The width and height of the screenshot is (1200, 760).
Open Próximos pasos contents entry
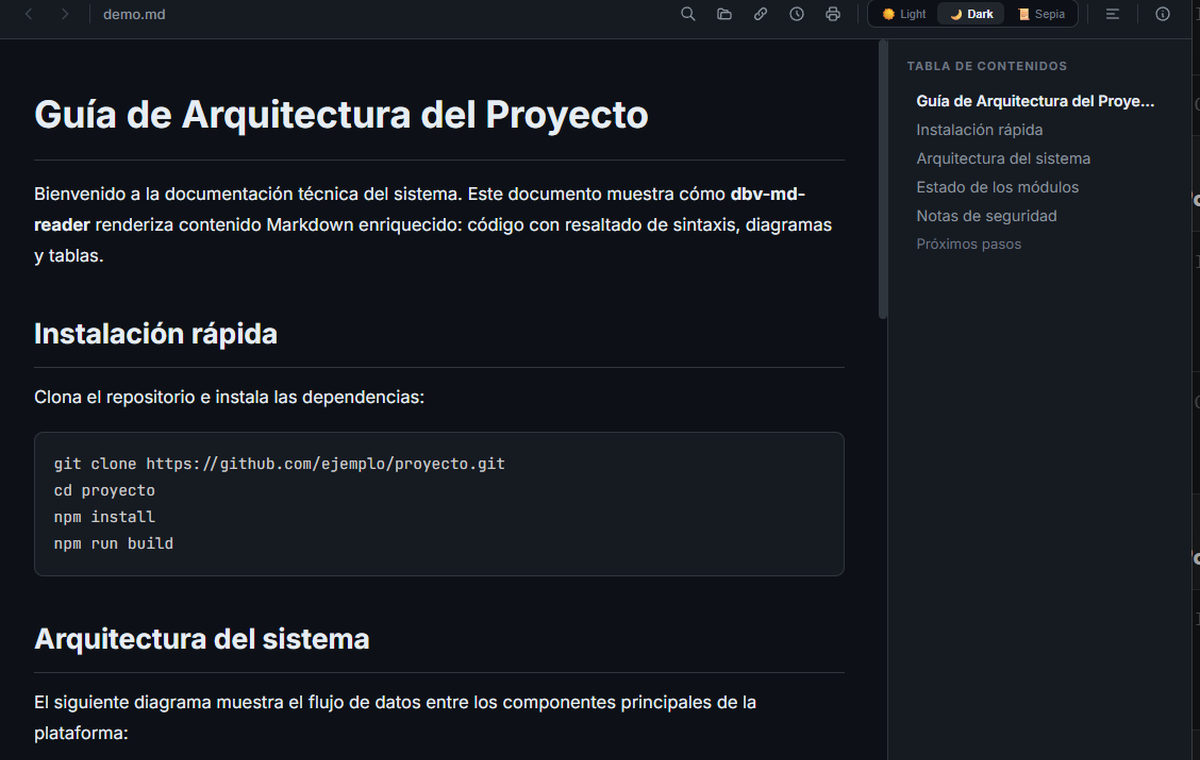click(x=968, y=244)
